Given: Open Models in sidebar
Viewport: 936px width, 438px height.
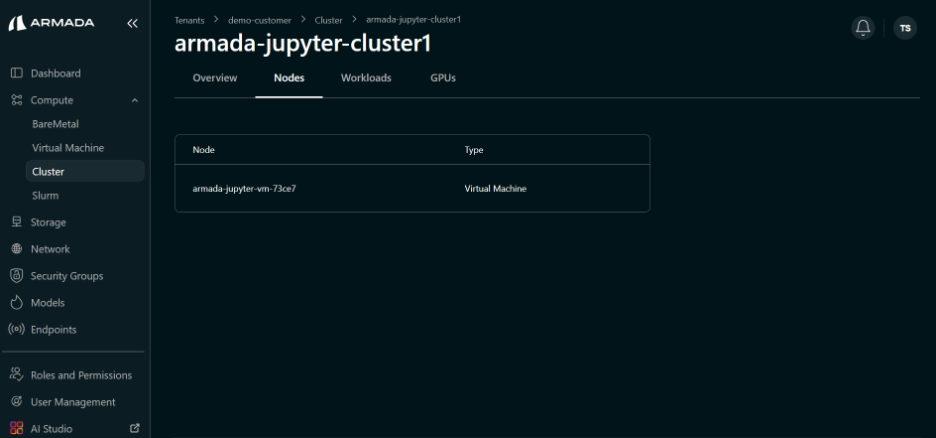Looking at the screenshot, I should [48, 303].
